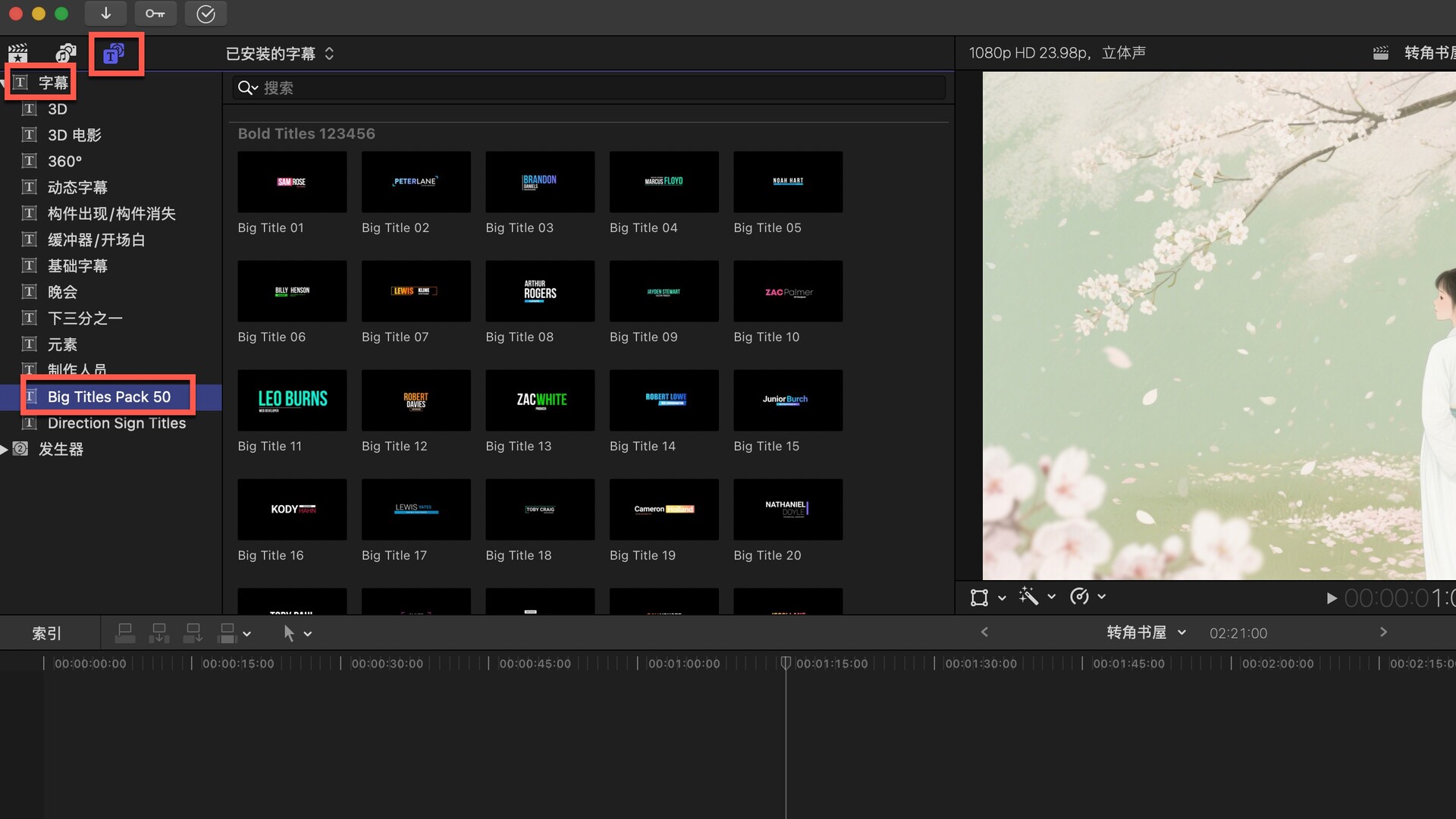The image size is (1456, 819).
Task: Click the retiming speedometer icon
Action: [x=1079, y=597]
